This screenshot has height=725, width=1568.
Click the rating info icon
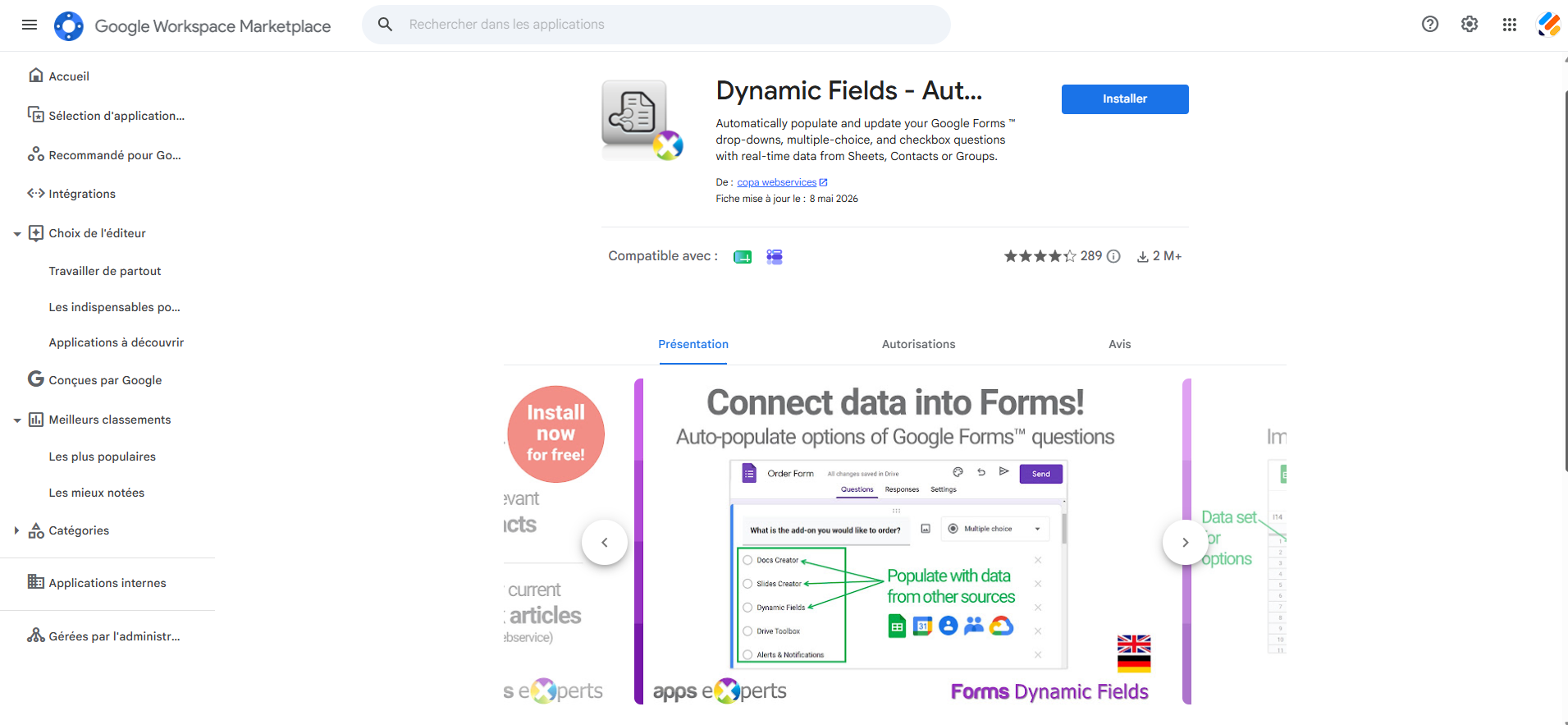pos(1113,256)
